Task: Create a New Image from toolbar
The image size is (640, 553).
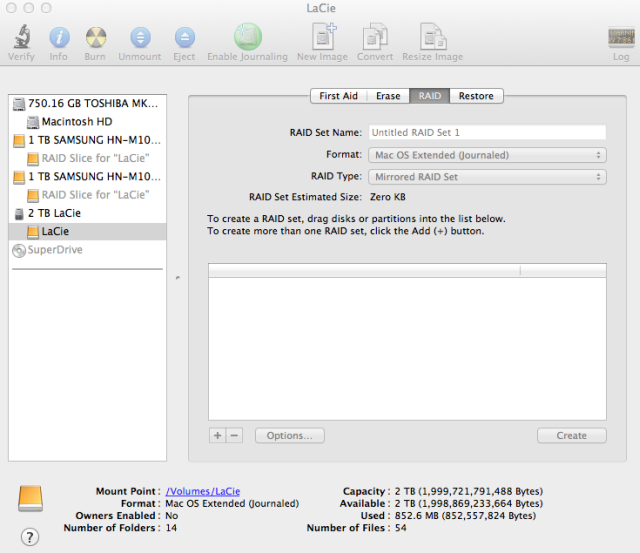Action: pyautogui.click(x=322, y=38)
